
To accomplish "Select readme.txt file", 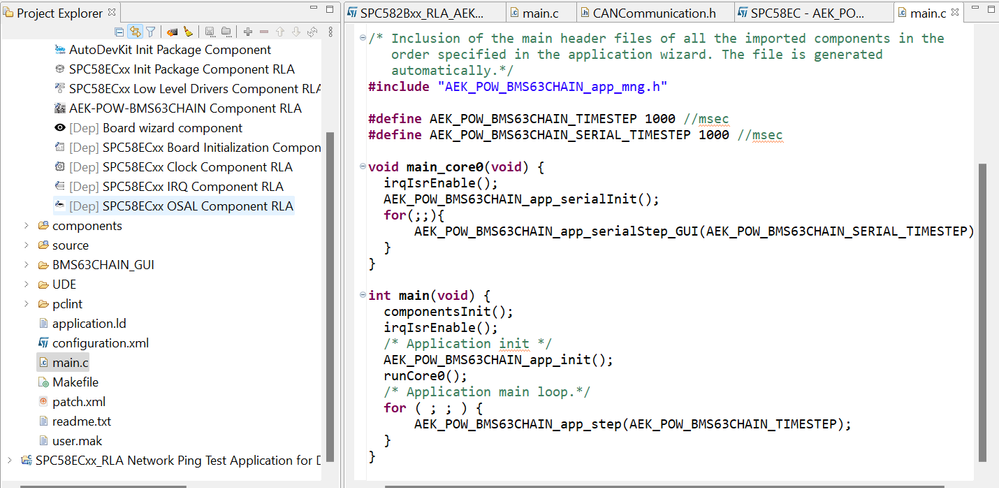I will [x=75, y=422].
